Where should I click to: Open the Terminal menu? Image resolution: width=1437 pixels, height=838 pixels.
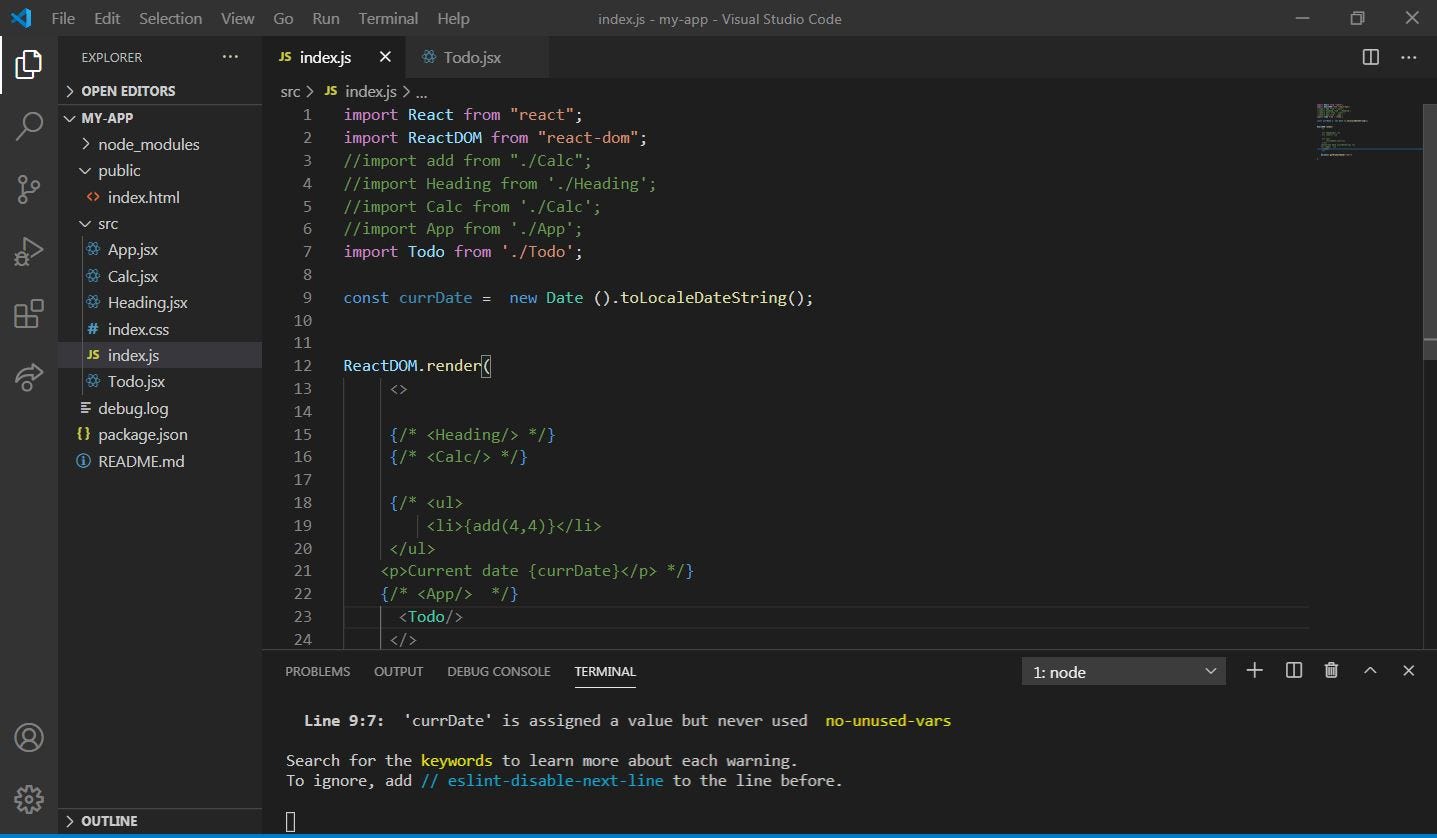[x=388, y=18]
